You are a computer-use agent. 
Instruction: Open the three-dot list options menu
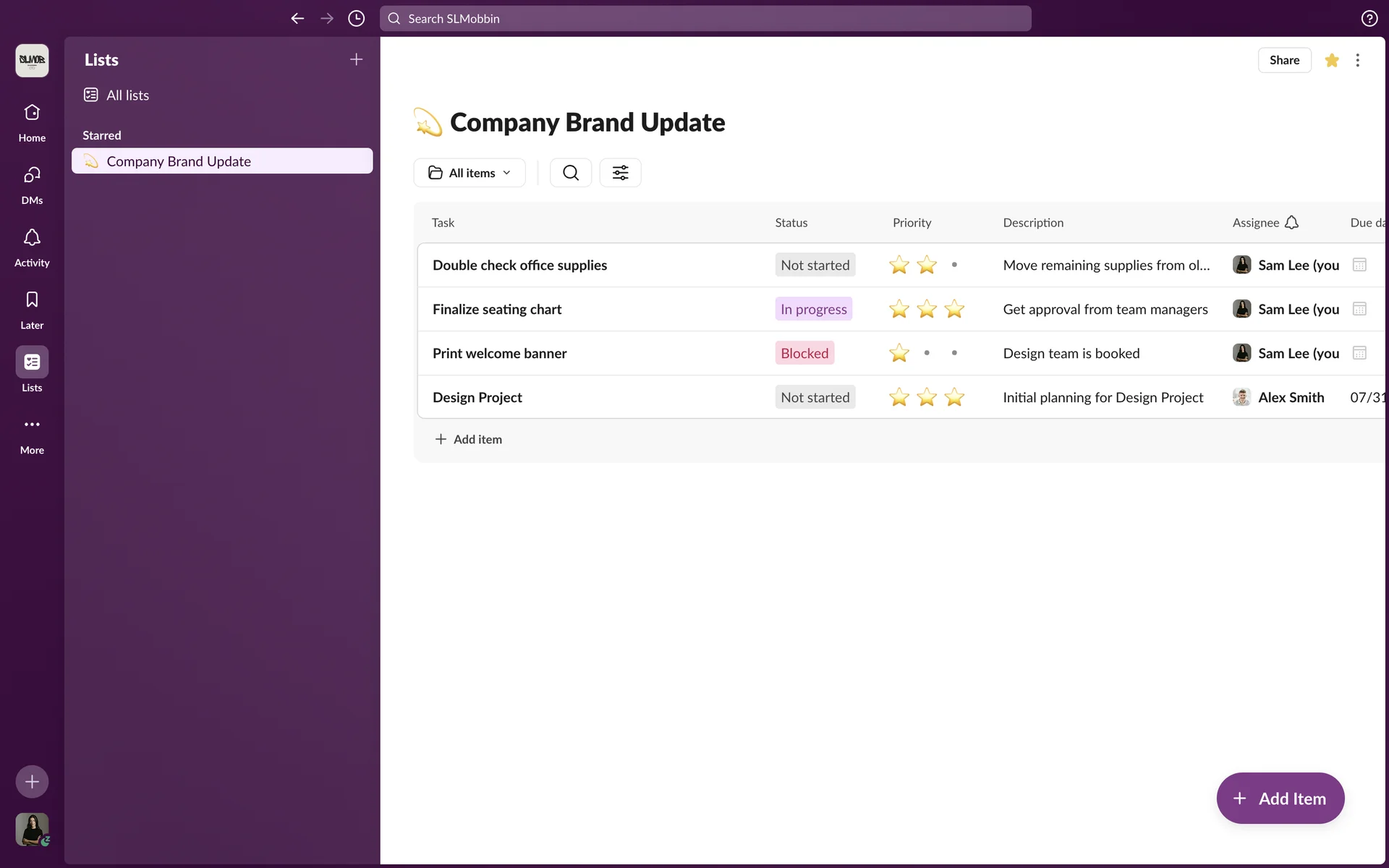(x=1357, y=60)
